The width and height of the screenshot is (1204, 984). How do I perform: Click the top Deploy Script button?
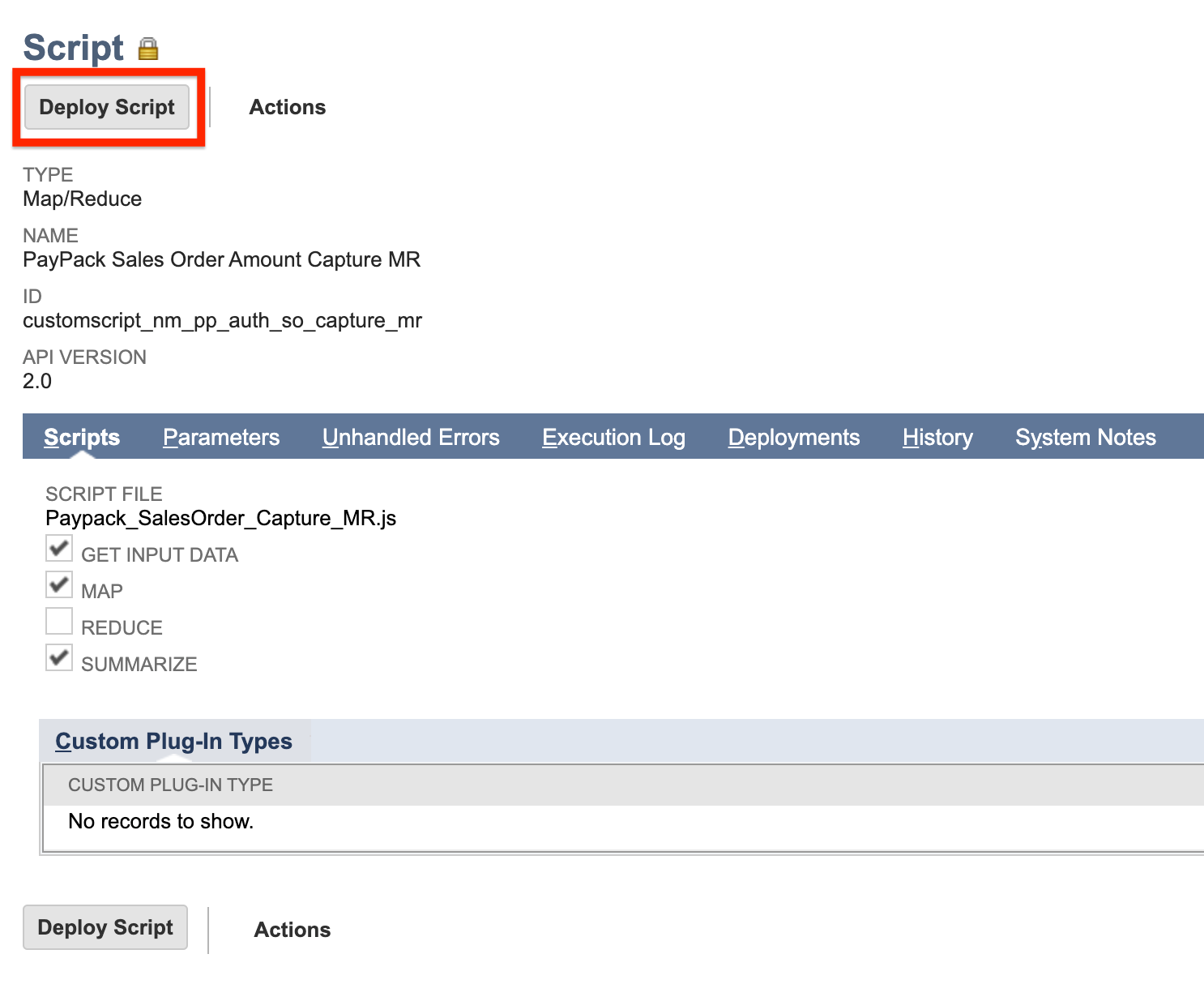pyautogui.click(x=106, y=107)
